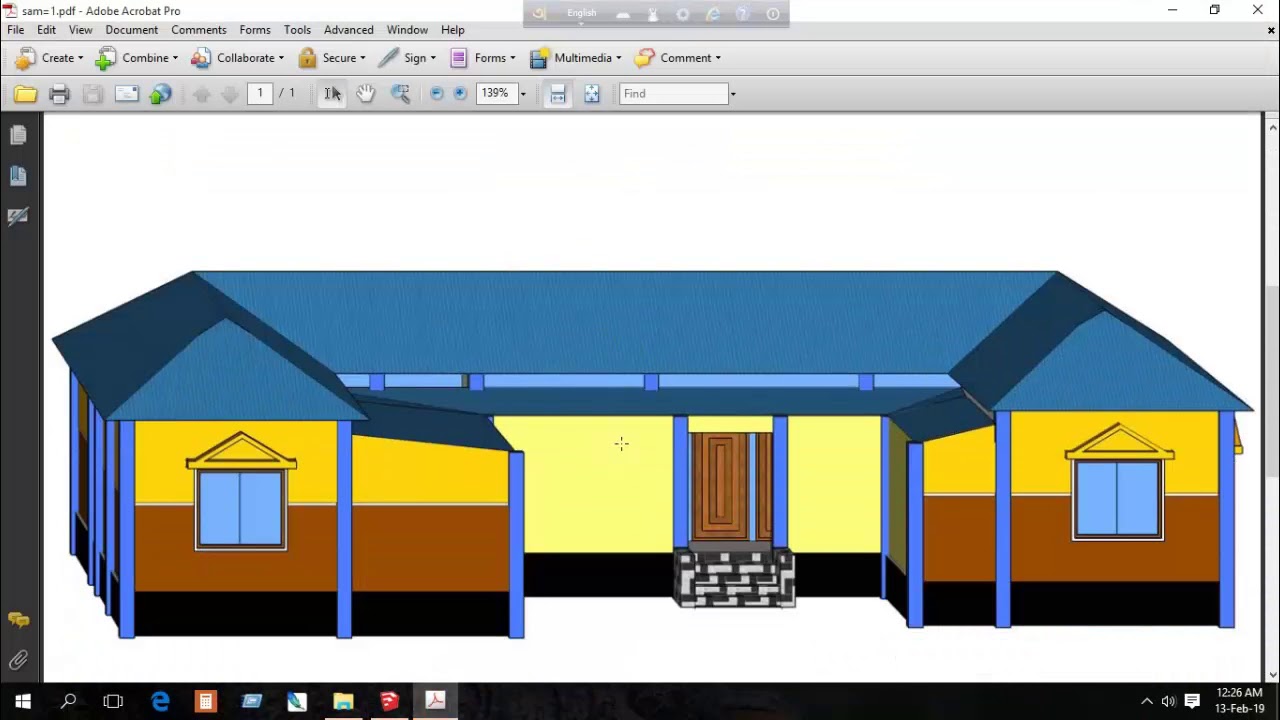Viewport: 1280px width, 720px height.
Task: Open the Forms menu in menu bar
Action: pyautogui.click(x=255, y=30)
